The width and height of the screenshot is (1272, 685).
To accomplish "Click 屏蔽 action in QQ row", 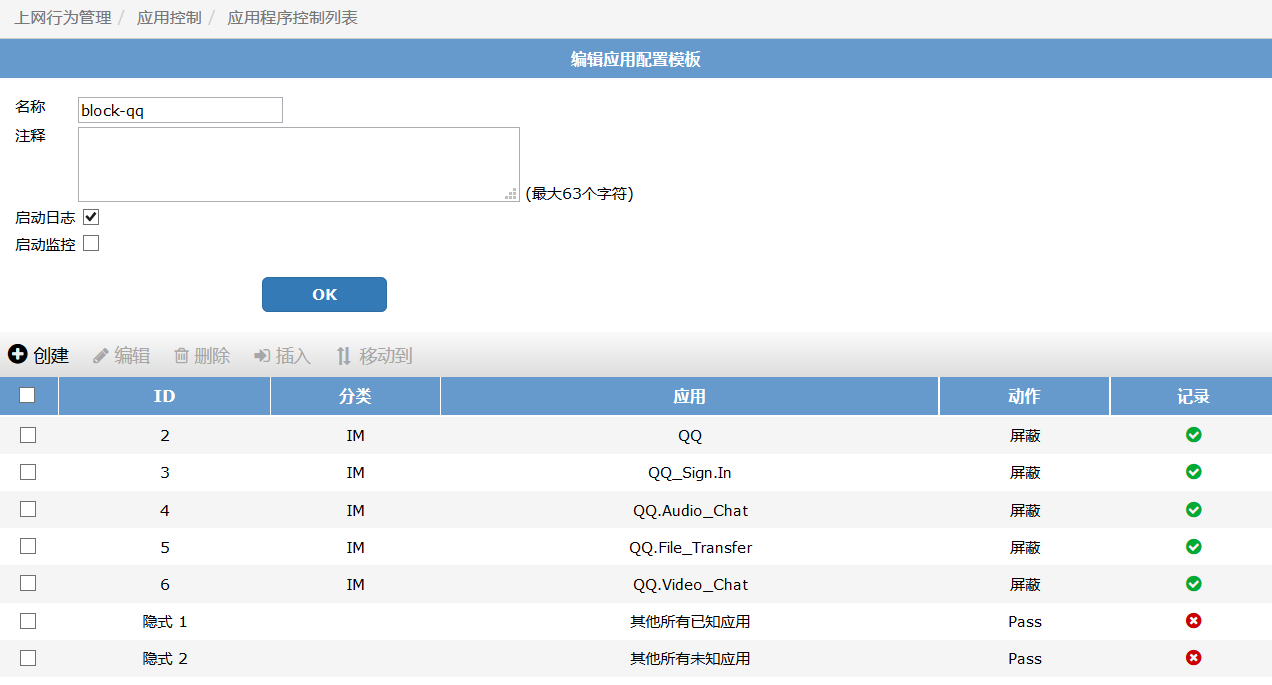I will click(x=1025, y=436).
